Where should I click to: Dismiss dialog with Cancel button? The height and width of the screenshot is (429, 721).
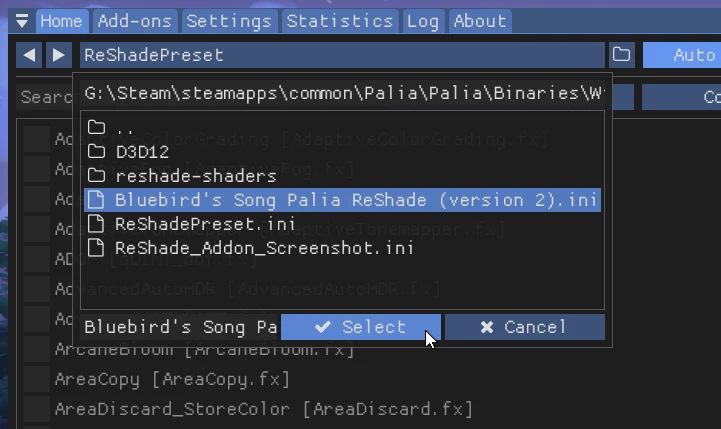click(x=525, y=327)
